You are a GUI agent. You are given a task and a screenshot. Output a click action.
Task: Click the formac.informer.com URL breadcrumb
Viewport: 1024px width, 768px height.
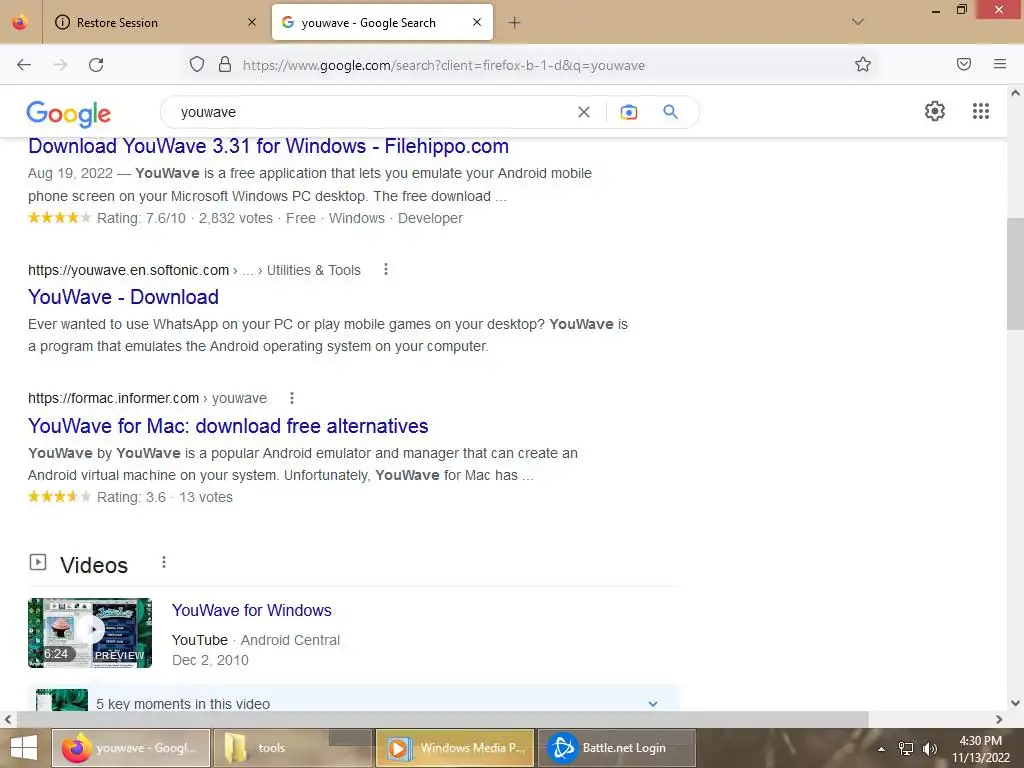coord(147,398)
